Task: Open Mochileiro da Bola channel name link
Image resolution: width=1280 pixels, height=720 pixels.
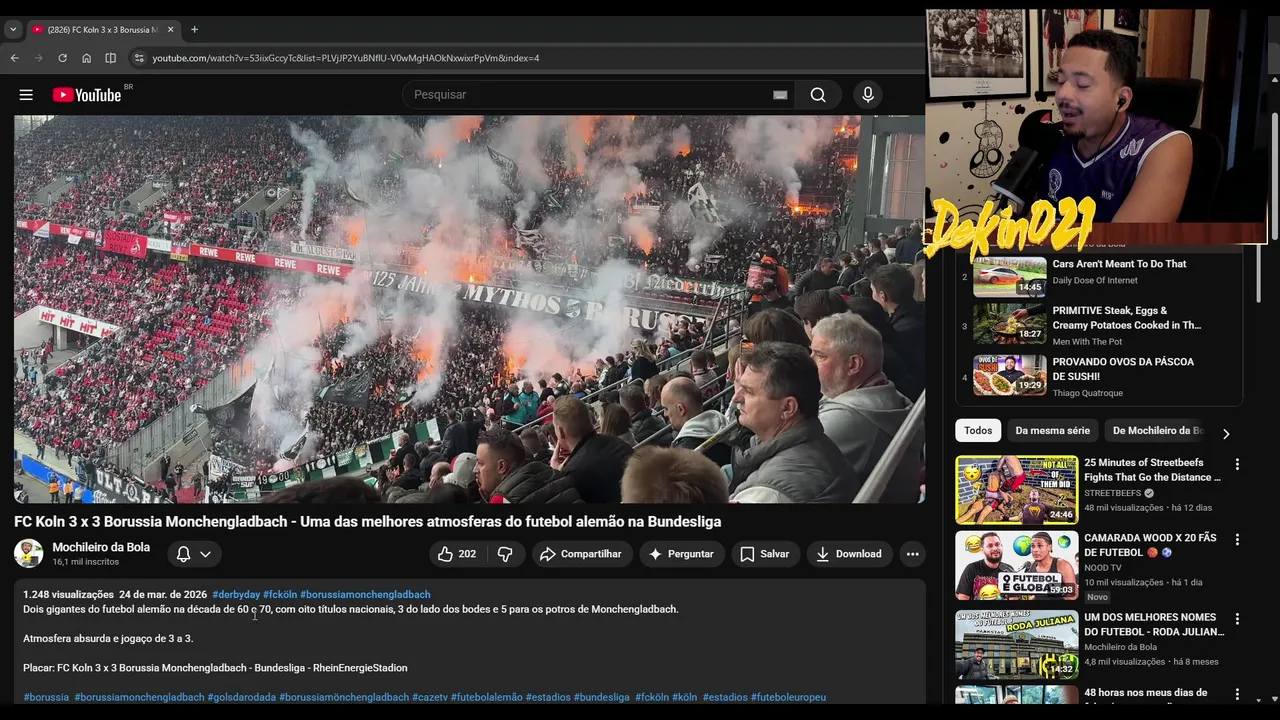Action: [101, 547]
